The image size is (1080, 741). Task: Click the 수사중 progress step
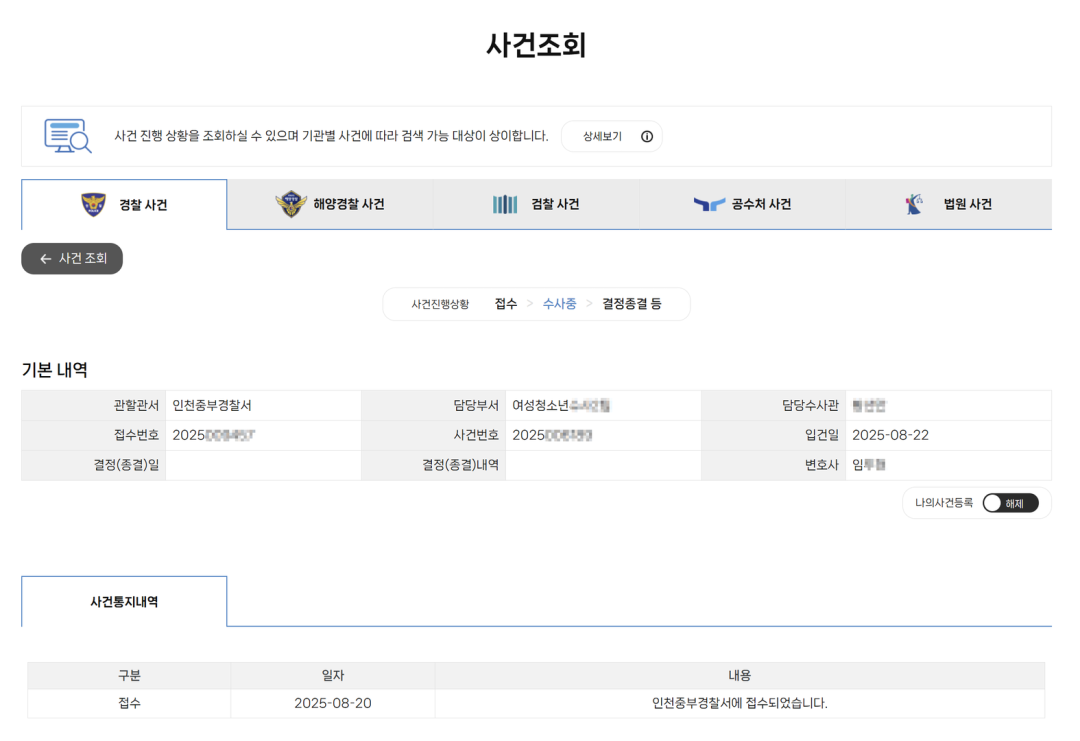559,304
